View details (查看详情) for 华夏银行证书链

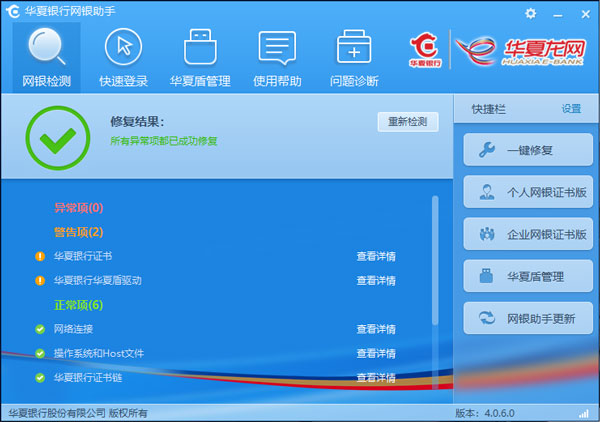[376, 378]
